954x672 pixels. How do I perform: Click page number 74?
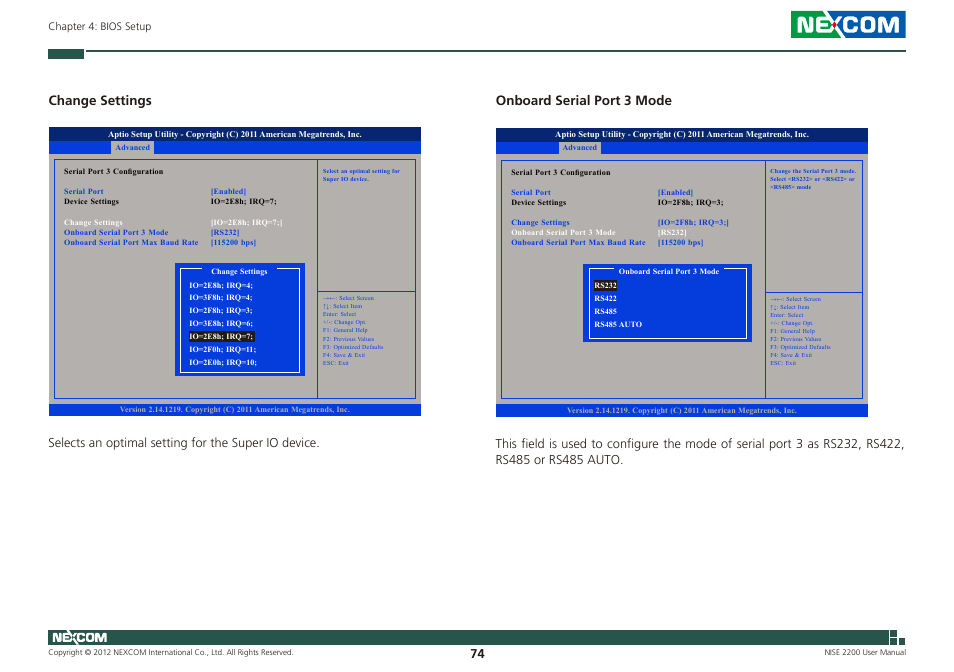click(x=477, y=653)
